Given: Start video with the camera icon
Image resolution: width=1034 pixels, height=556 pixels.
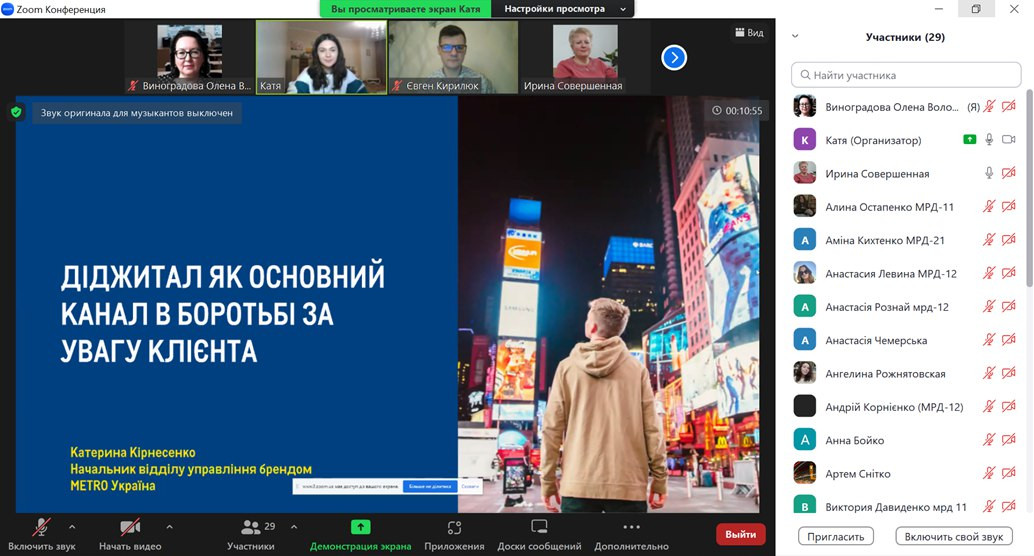Looking at the screenshot, I should pyautogui.click(x=130, y=527).
